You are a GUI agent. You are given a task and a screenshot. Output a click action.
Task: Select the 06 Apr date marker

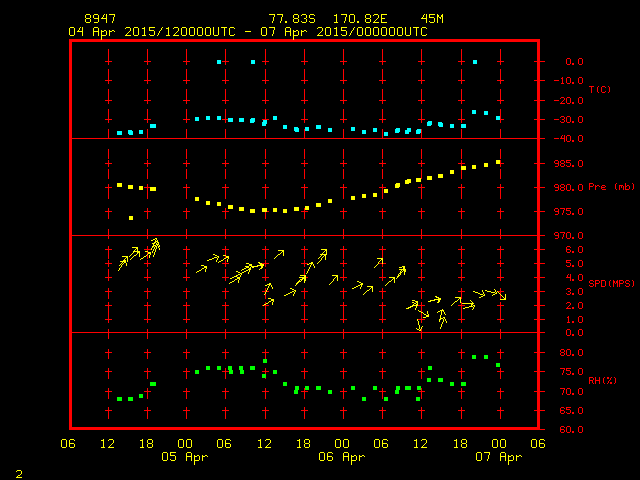pos(340,457)
